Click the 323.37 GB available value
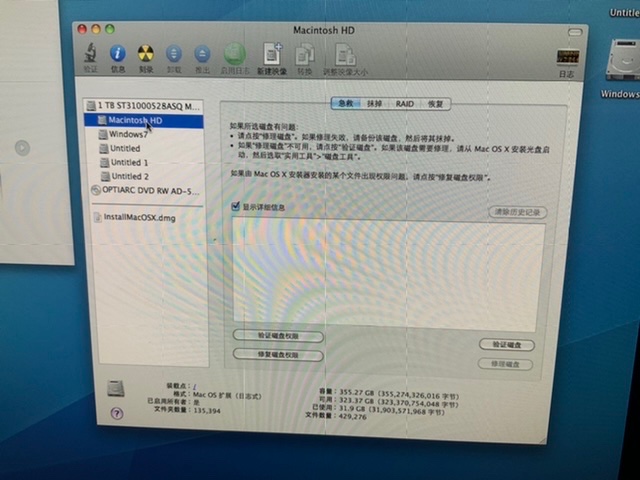Image resolution: width=640 pixels, height=480 pixels. tap(399, 403)
